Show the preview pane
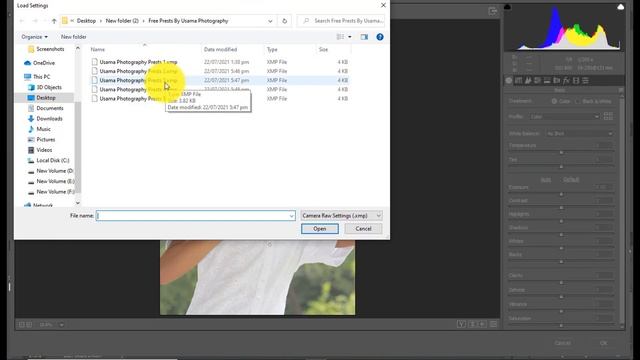640x360 pixels. (x=364, y=37)
